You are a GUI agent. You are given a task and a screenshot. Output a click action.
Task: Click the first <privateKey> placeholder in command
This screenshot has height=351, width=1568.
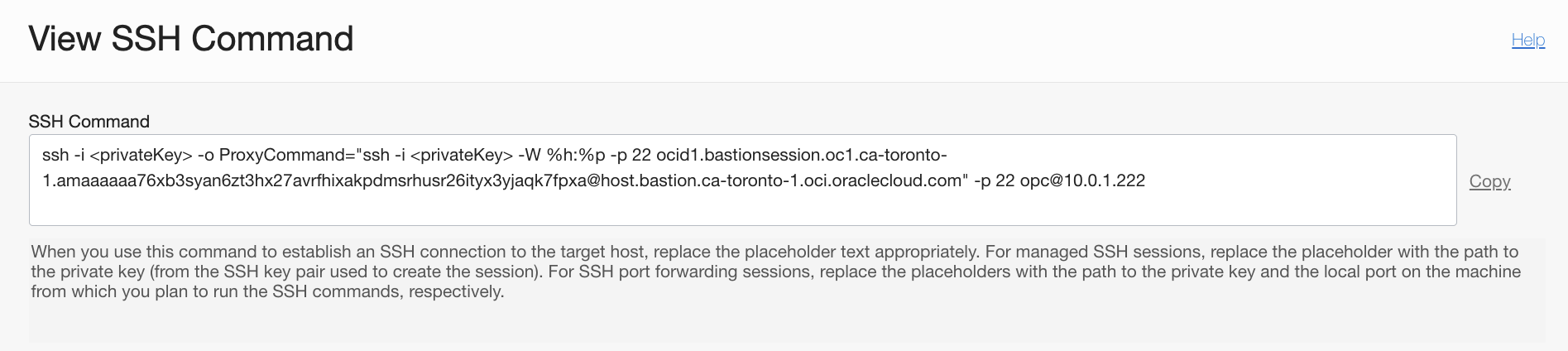[141, 155]
